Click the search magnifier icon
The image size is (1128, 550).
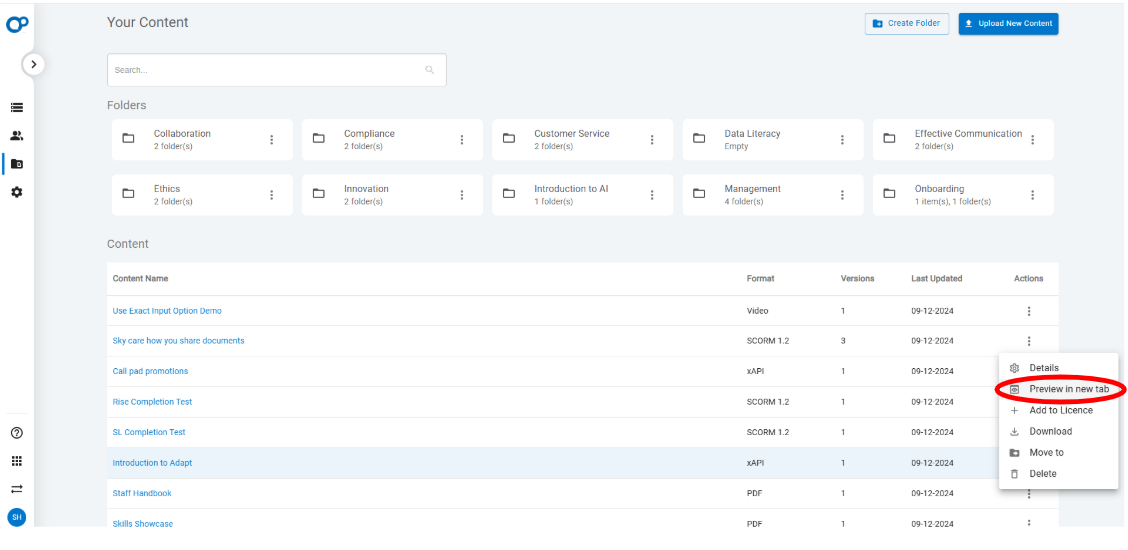coord(430,70)
